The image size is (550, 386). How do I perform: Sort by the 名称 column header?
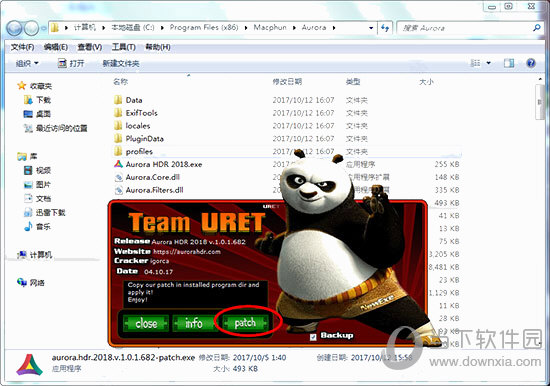(x=120, y=82)
